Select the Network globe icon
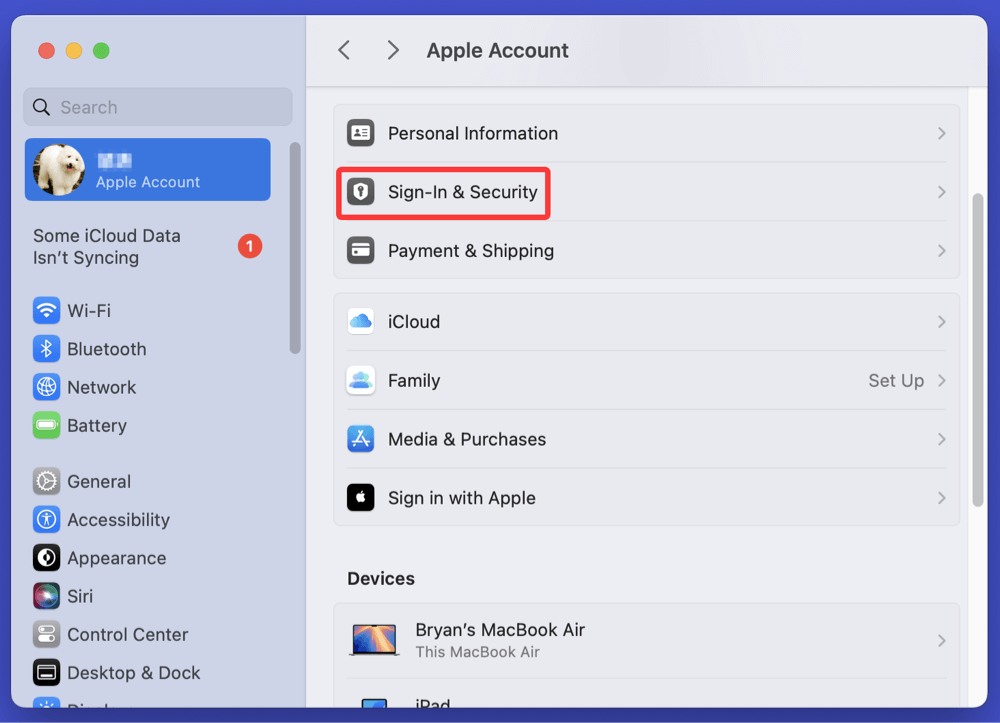The height and width of the screenshot is (723, 1000). pyautogui.click(x=46, y=387)
